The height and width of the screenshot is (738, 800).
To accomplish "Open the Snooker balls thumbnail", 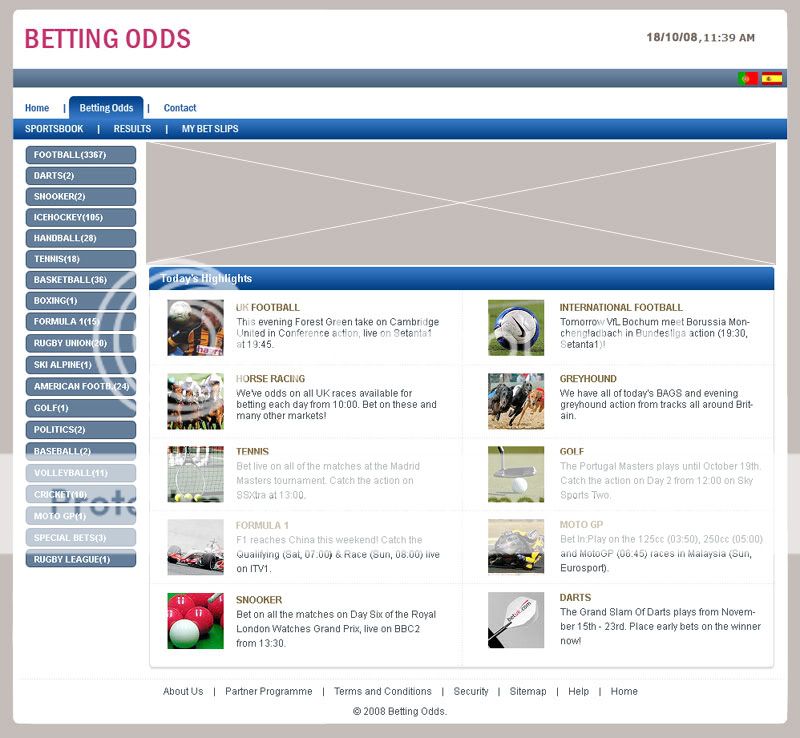I will [195, 621].
